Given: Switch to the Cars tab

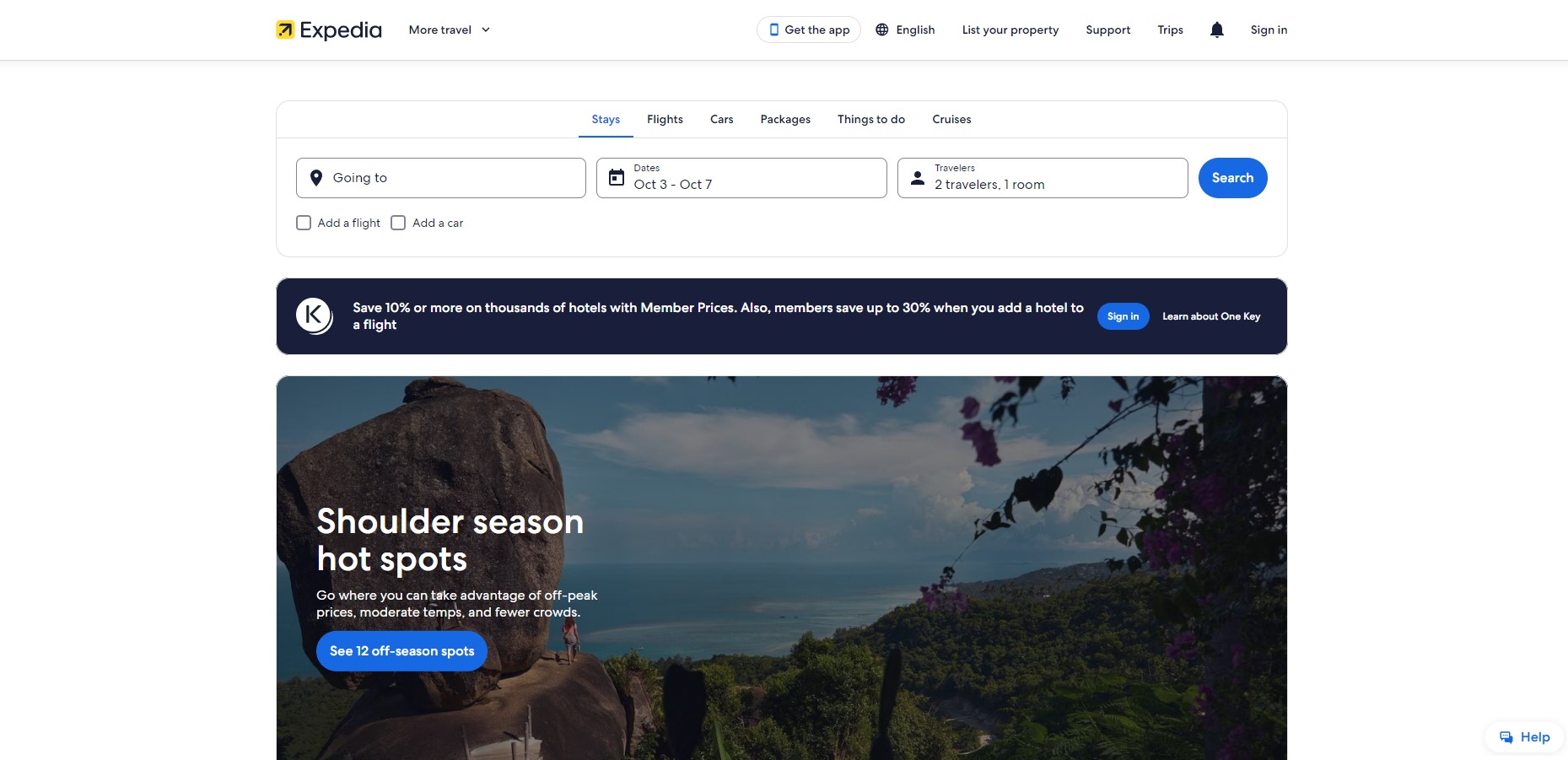Looking at the screenshot, I should 722,119.
